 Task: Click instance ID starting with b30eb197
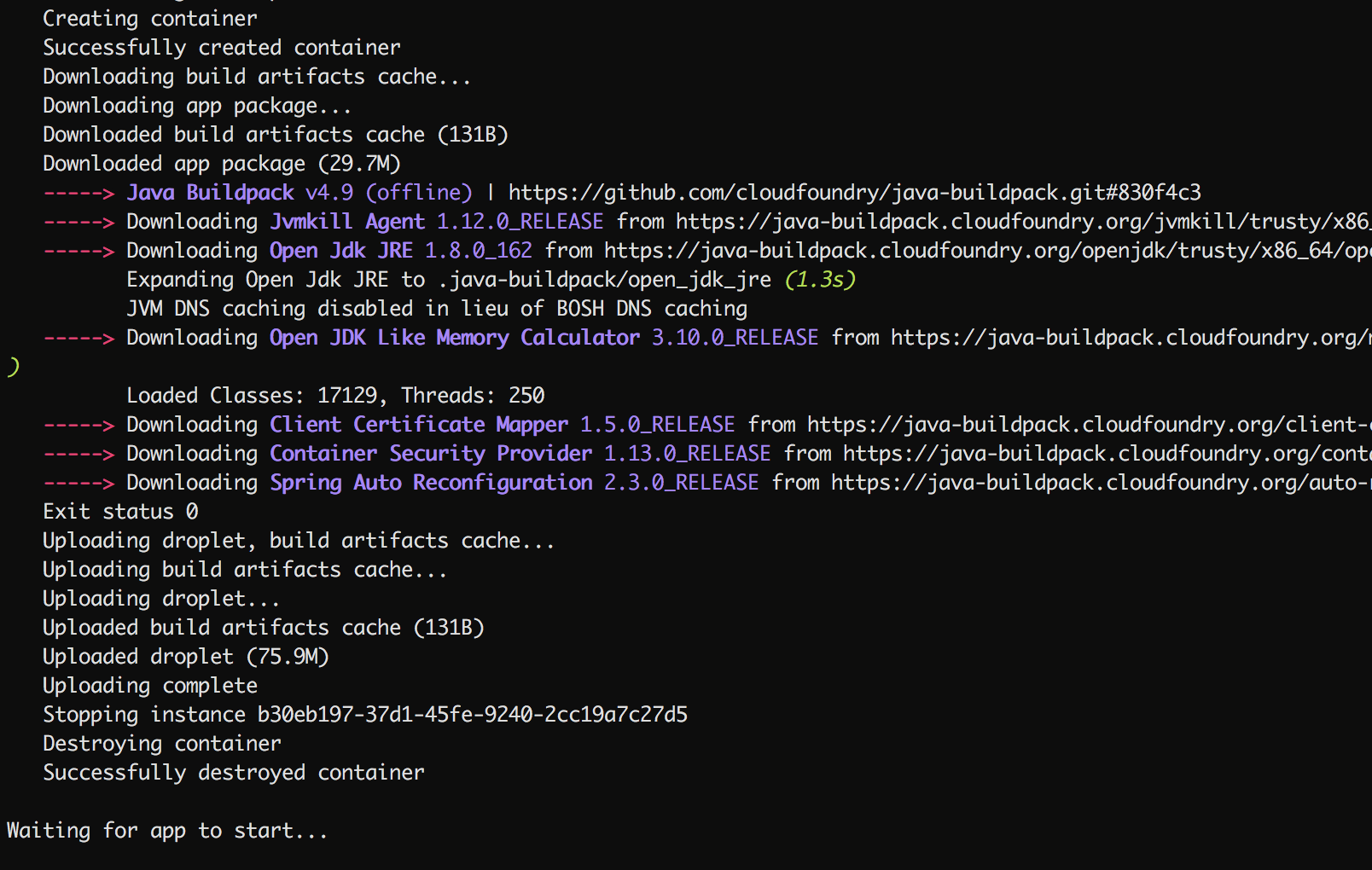coord(473,715)
